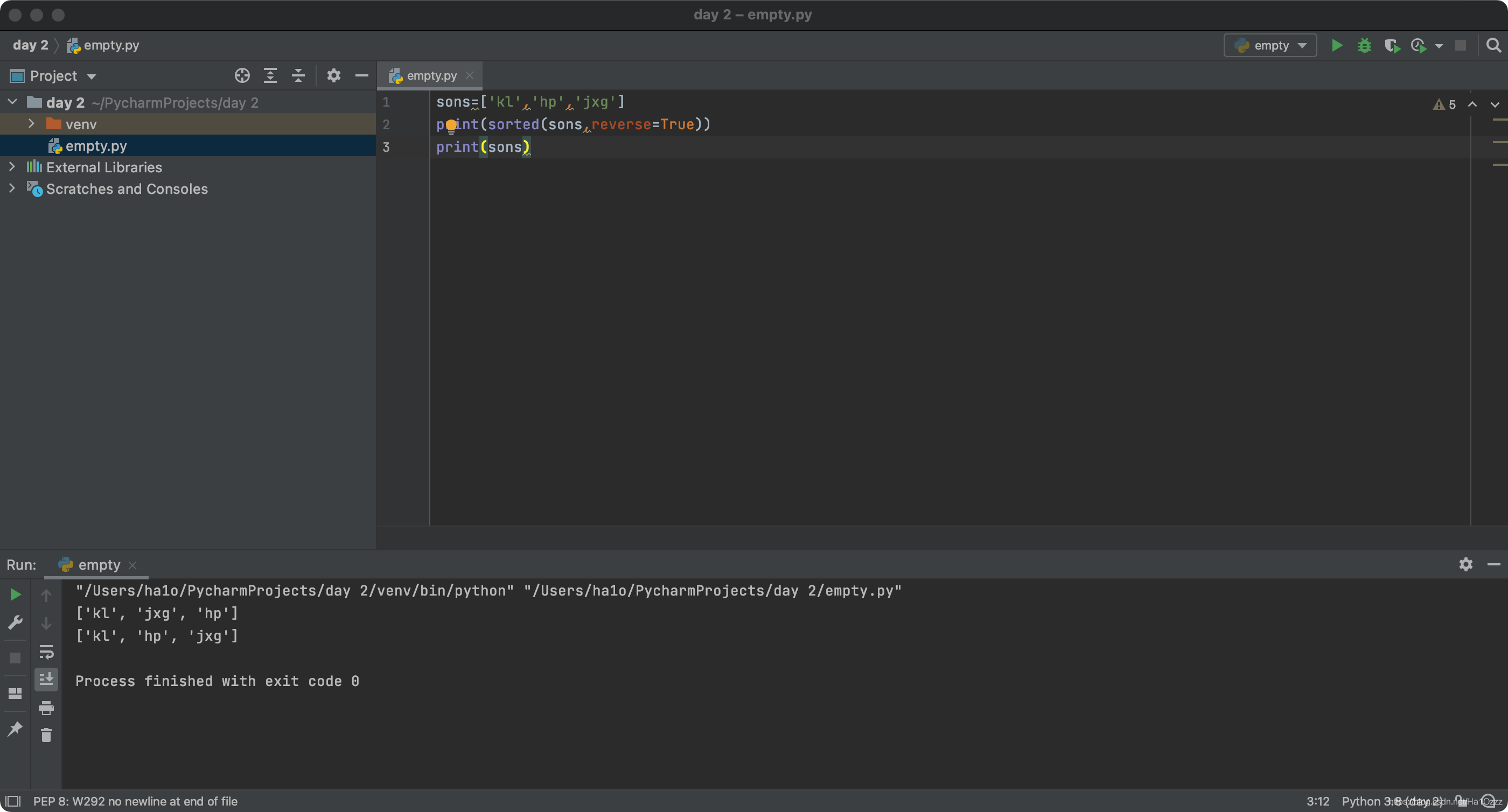Expand the External Libraries node
The height and width of the screenshot is (812, 1508).
tap(12, 167)
